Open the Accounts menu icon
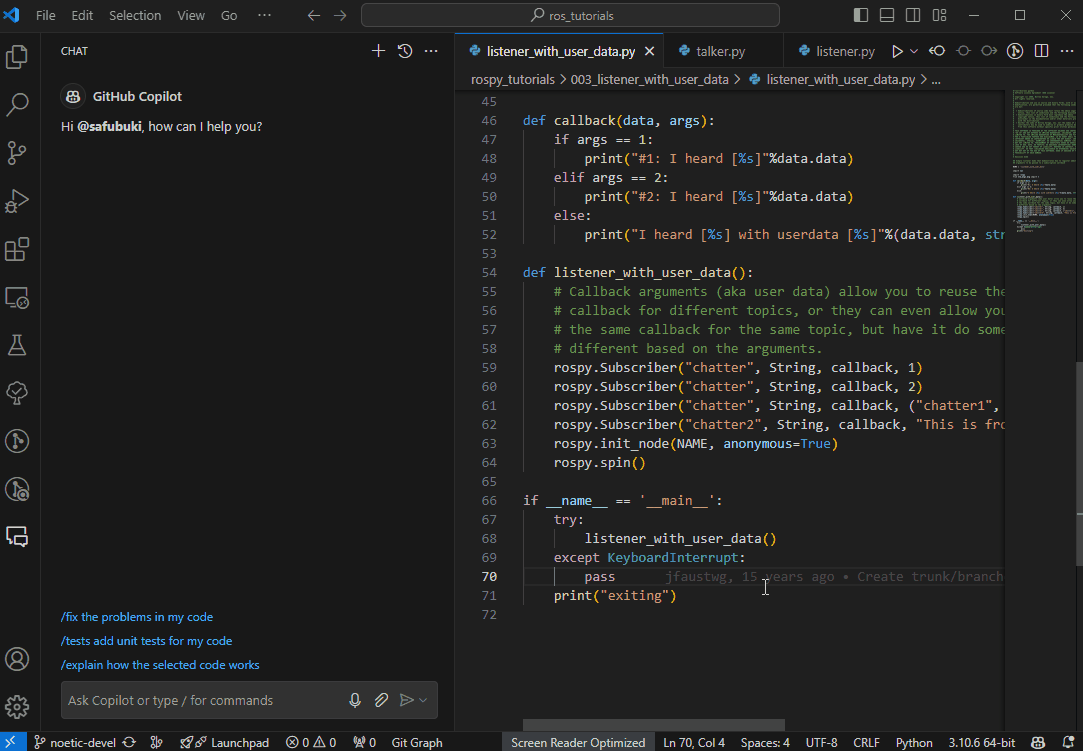This screenshot has height=751, width=1083. point(17,659)
